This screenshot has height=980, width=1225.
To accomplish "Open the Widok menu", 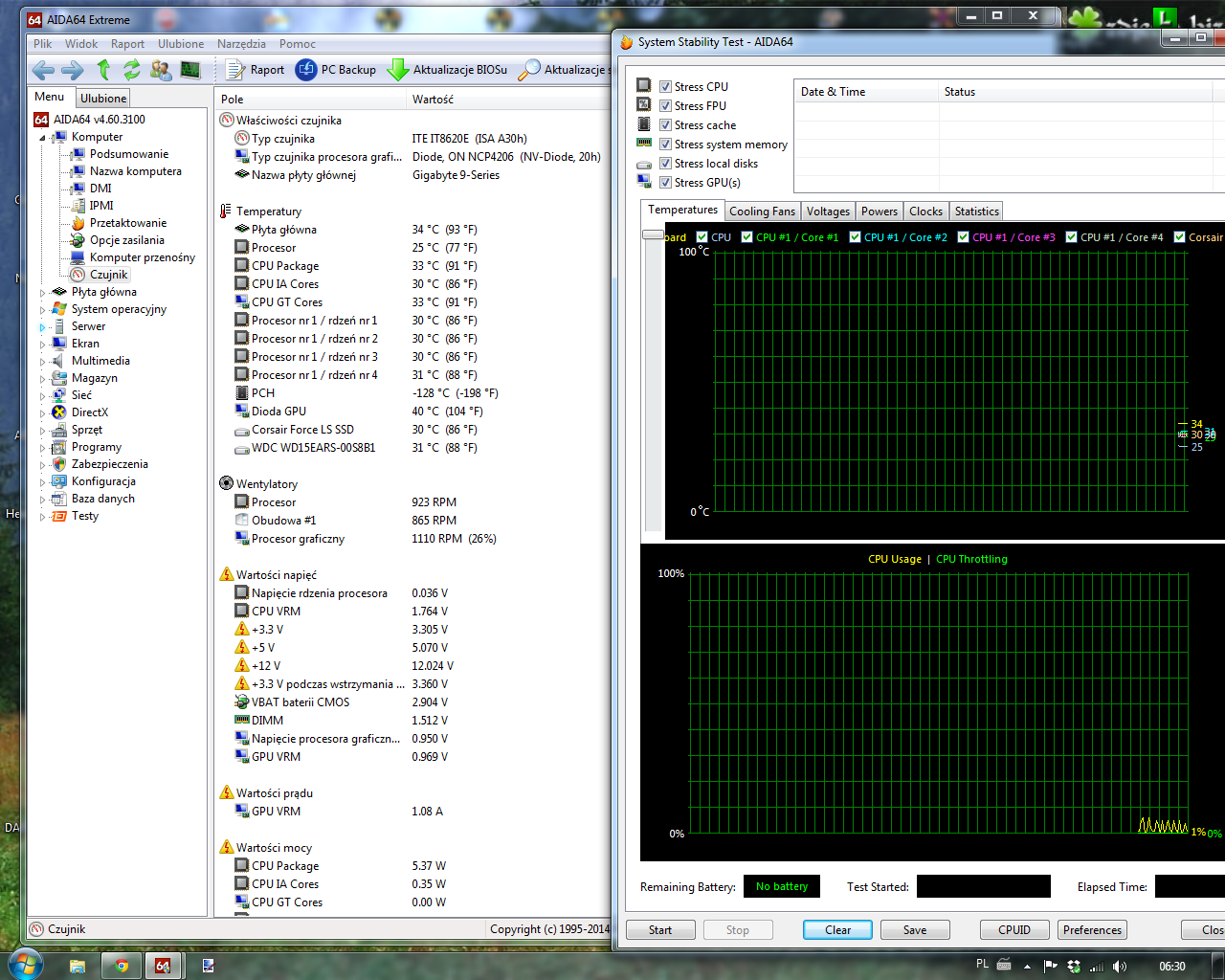I will (81, 44).
